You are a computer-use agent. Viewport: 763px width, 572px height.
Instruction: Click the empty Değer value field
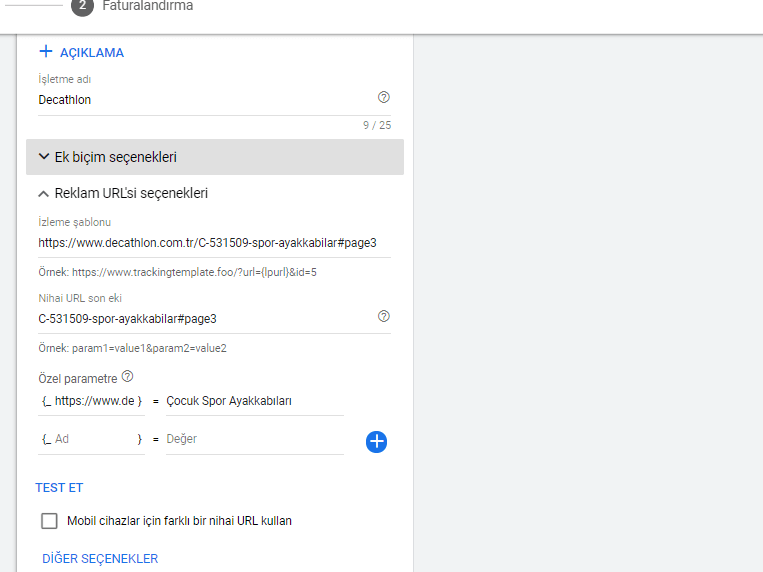click(254, 439)
